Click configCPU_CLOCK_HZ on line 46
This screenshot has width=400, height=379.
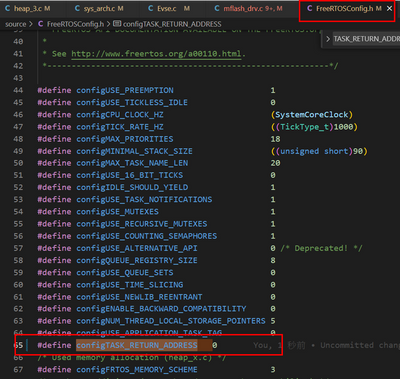pyautogui.click(x=120, y=115)
